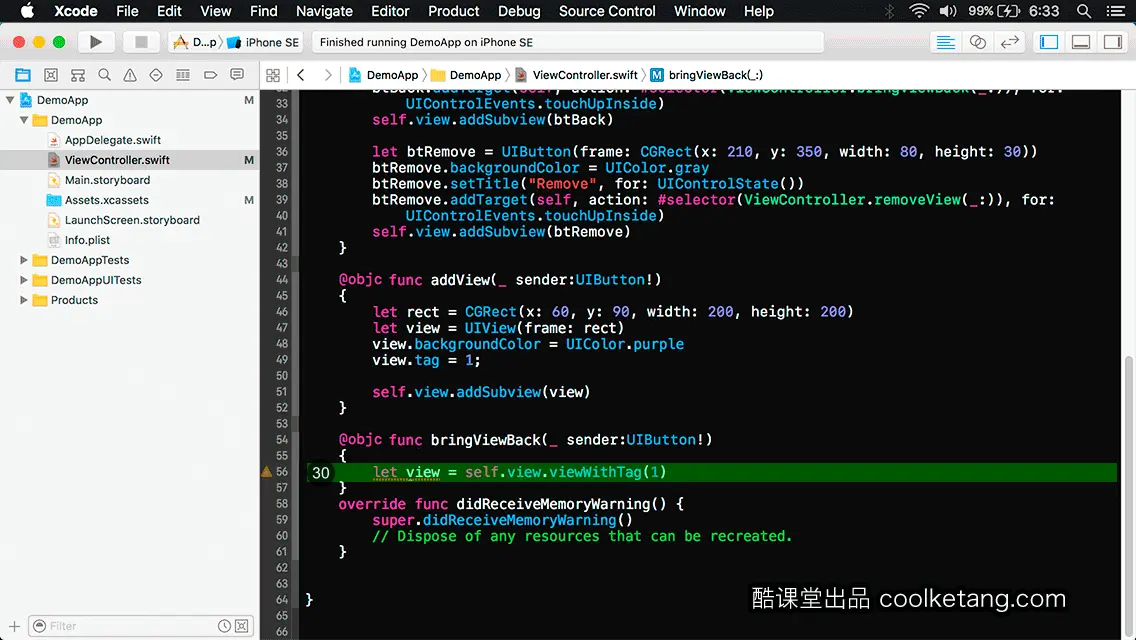Open the volume control in menu bar
This screenshot has height=640, width=1136.
point(948,11)
